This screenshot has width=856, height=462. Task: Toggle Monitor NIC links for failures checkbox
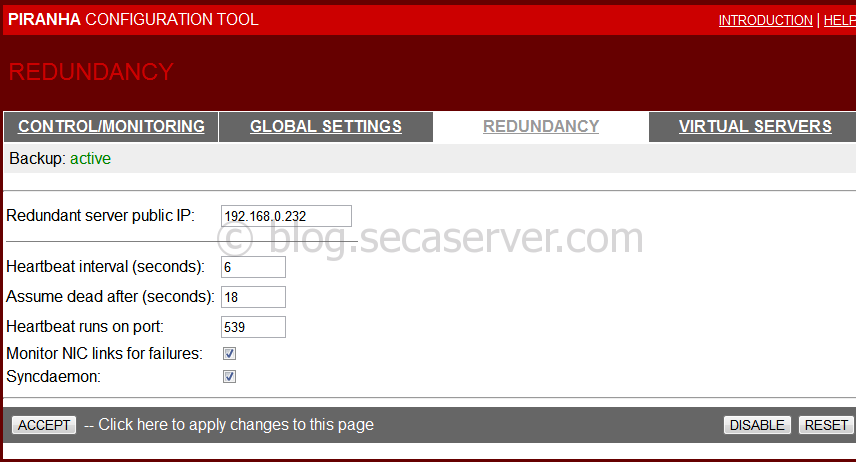pyautogui.click(x=229, y=353)
